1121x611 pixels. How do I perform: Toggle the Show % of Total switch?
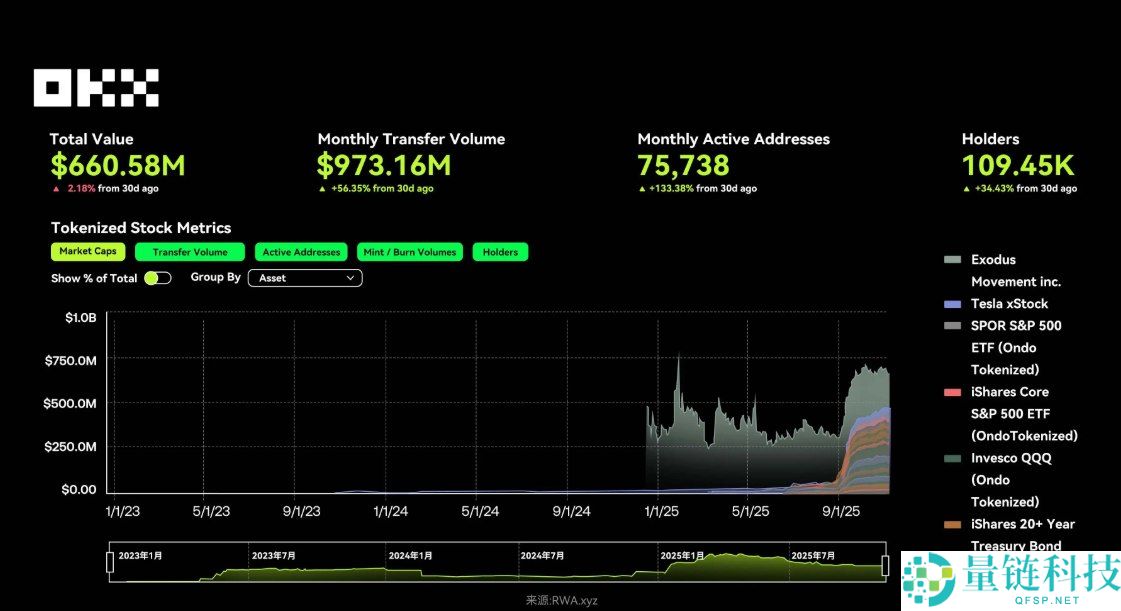tap(157, 278)
